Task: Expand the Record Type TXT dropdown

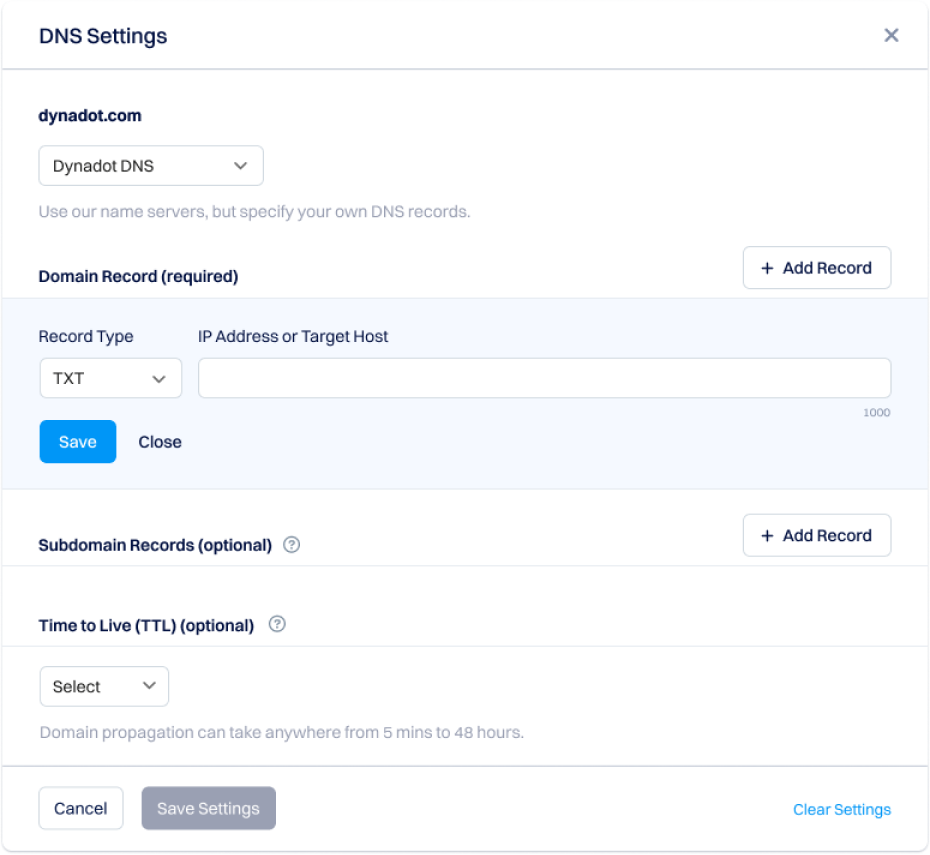Action: coord(110,379)
